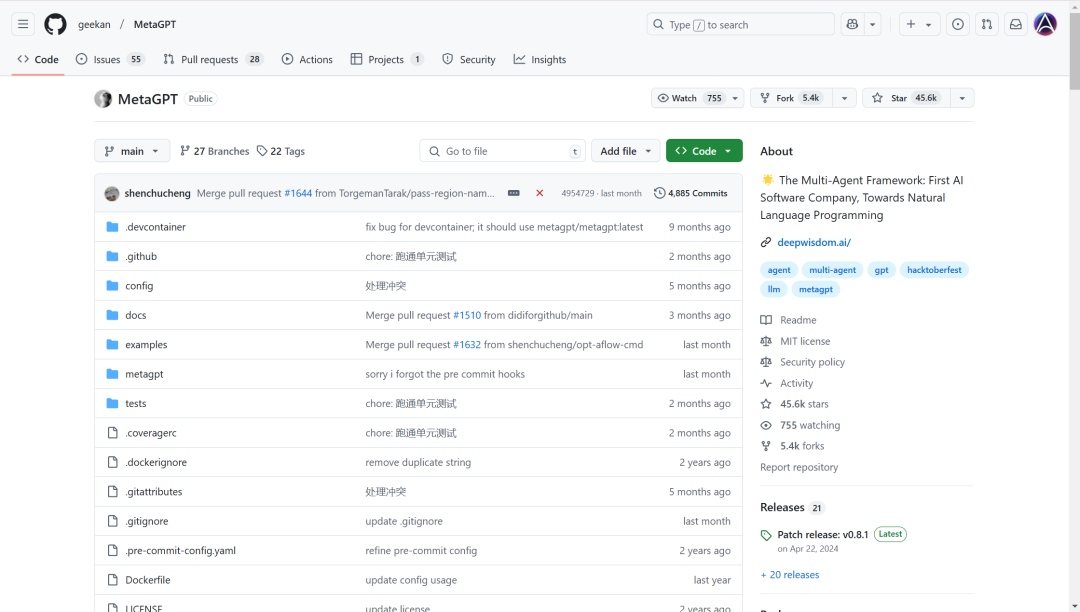Click the plus create-new icon
1080x612 pixels.
click(911, 24)
